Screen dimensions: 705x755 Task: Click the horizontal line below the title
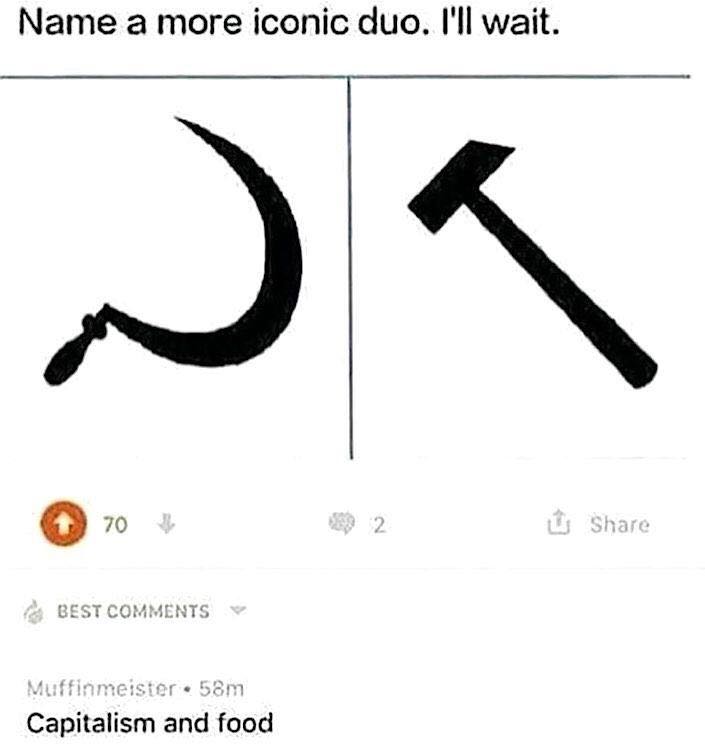[x=345, y=77]
